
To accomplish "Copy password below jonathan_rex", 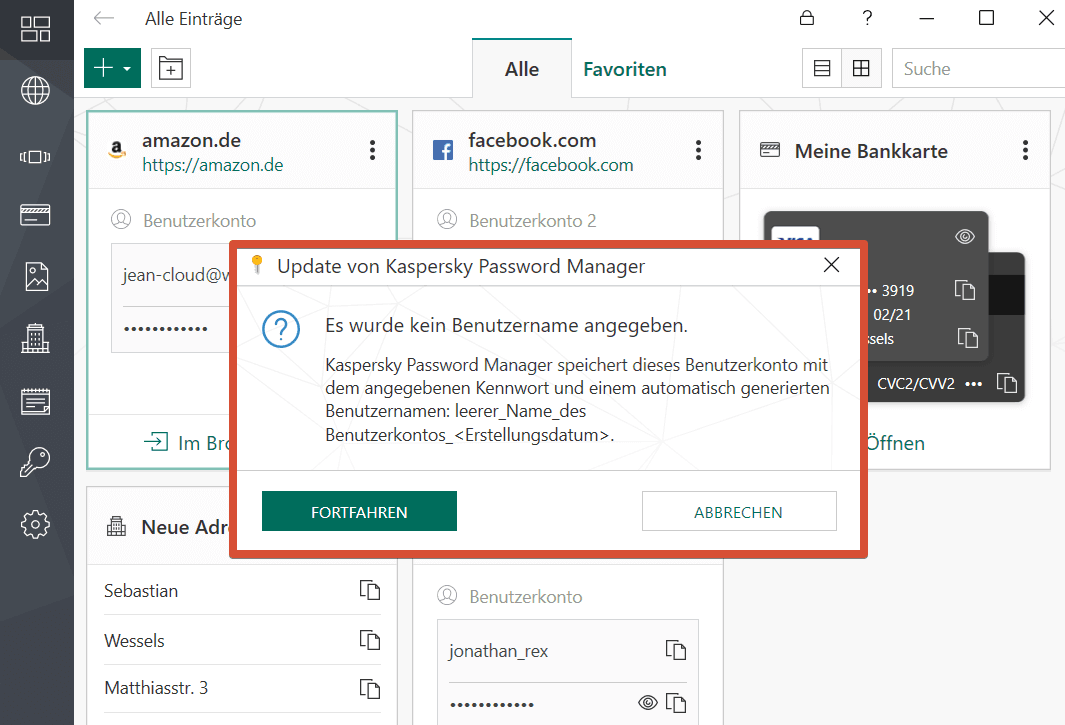I will 676,703.
